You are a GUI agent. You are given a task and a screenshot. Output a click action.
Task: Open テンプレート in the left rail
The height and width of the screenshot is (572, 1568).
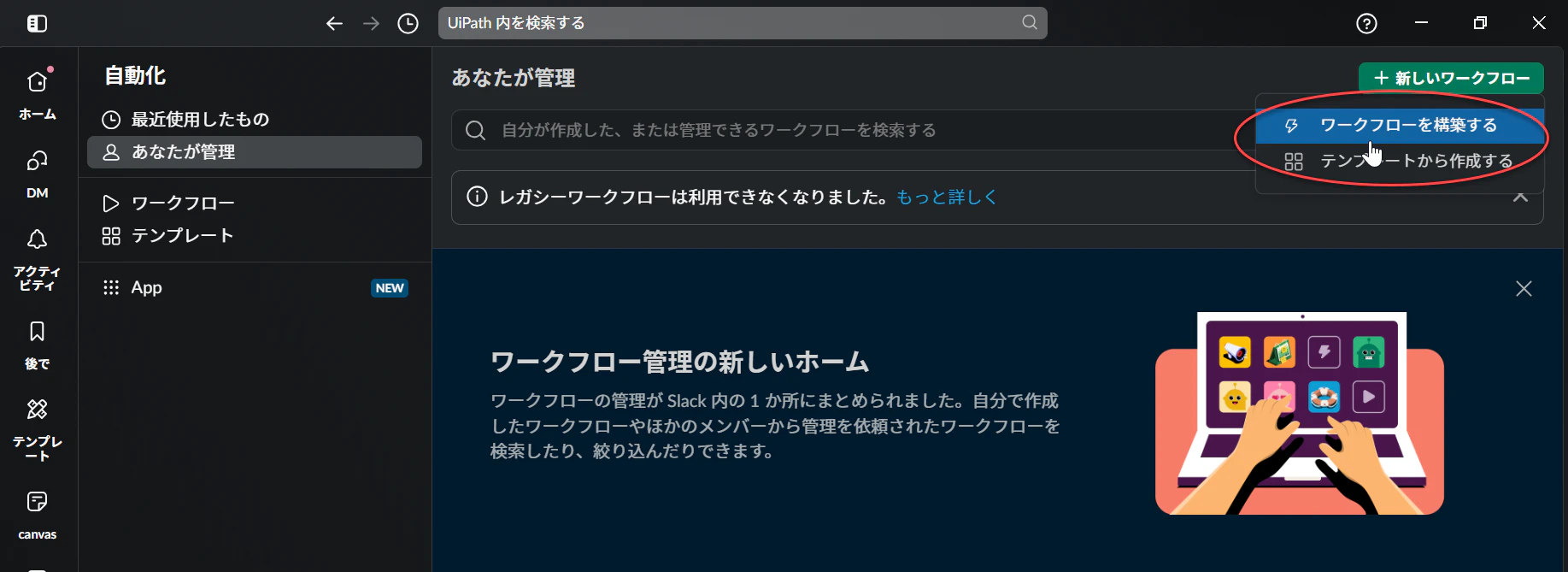click(38, 429)
